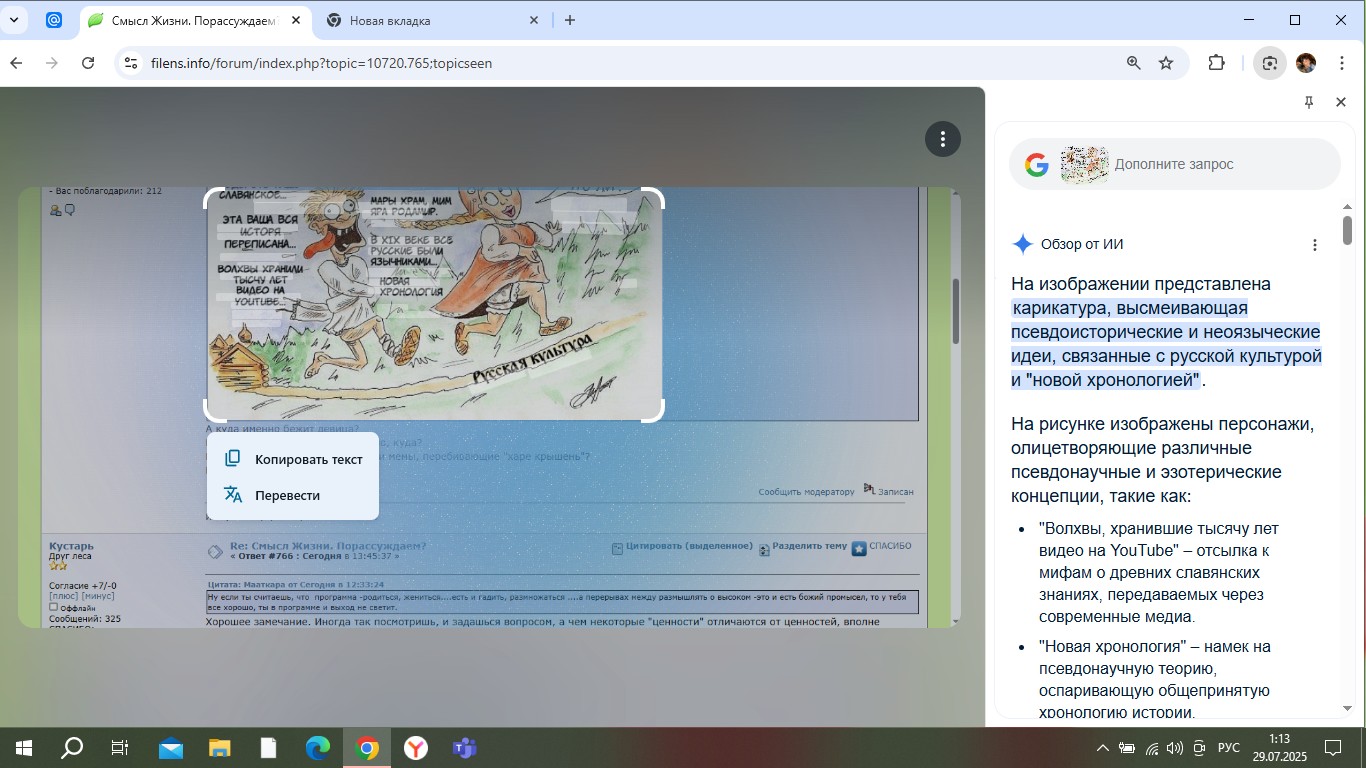1366x768 pixels.
Task: Open File Explorer from taskbar
Action: click(x=219, y=748)
